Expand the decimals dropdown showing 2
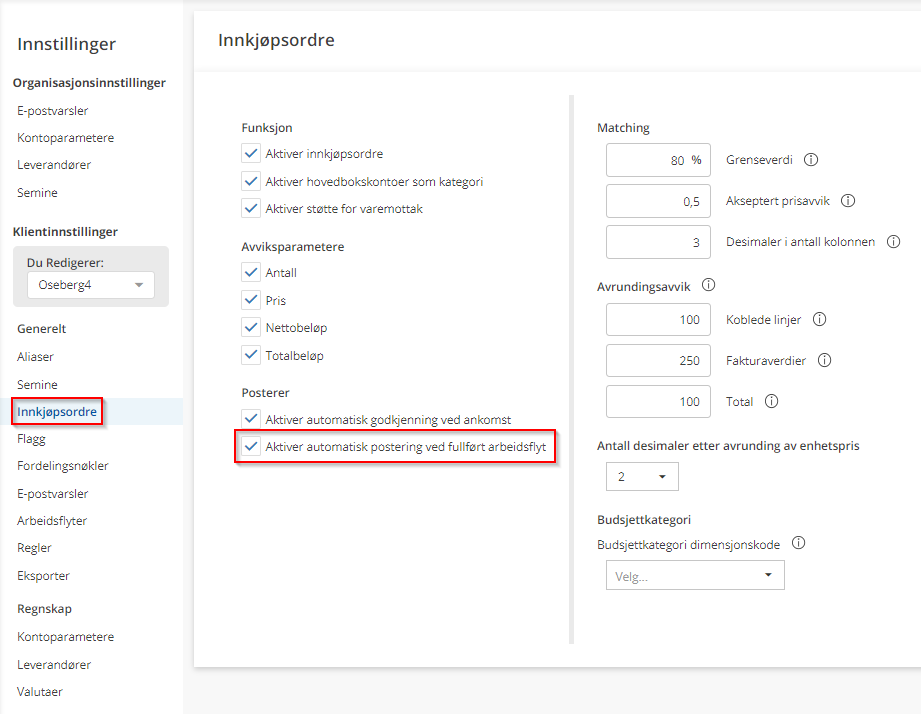This screenshot has width=921, height=714. pyautogui.click(x=642, y=477)
